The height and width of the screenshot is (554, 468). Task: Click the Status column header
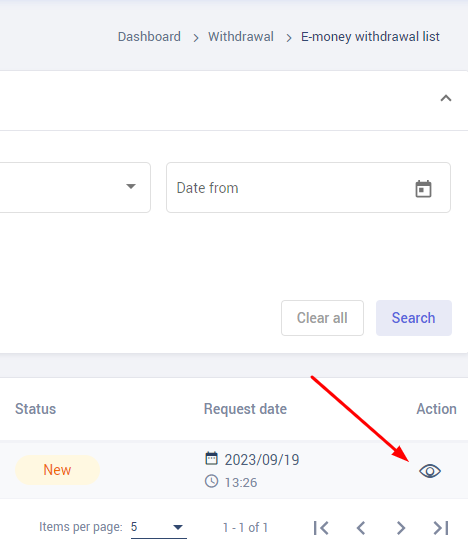(x=35, y=409)
